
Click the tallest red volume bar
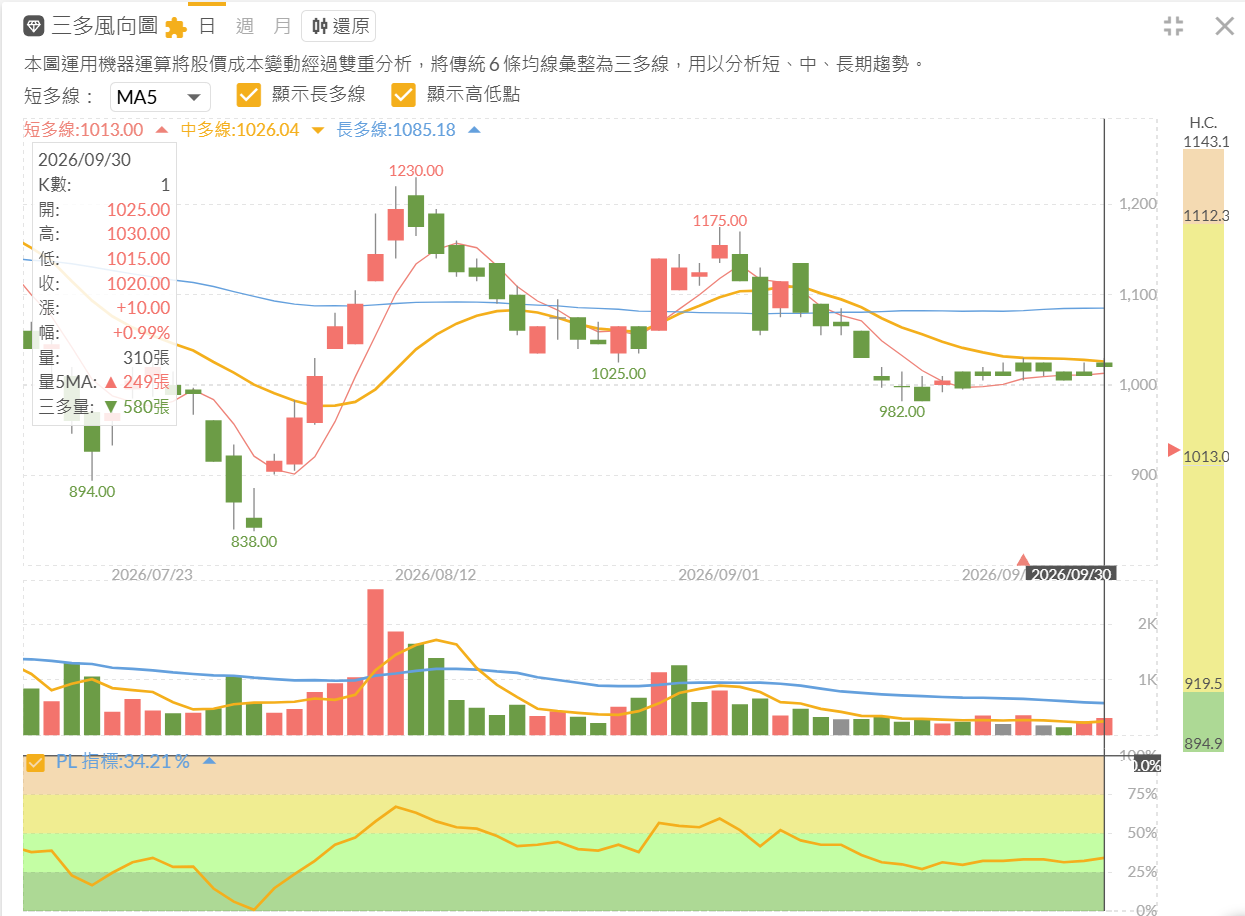click(376, 662)
